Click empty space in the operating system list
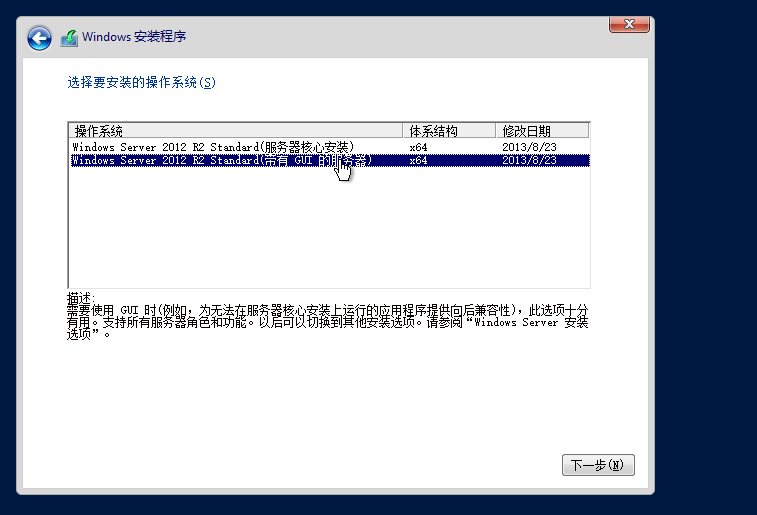The height and width of the screenshot is (515, 757). (328, 230)
